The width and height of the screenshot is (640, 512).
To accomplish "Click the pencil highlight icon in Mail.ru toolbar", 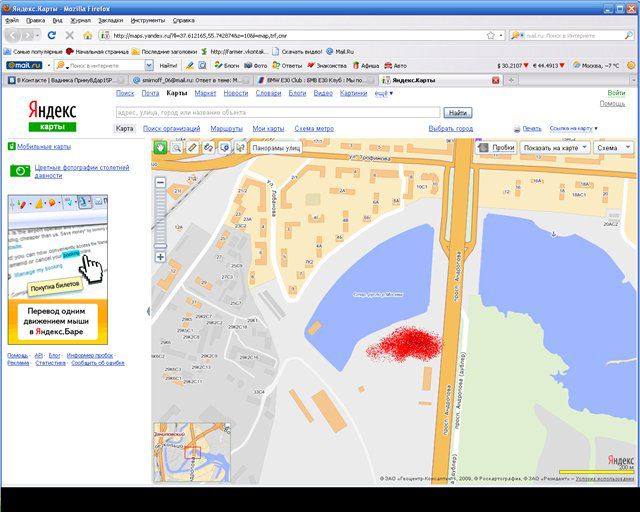I will [x=189, y=65].
